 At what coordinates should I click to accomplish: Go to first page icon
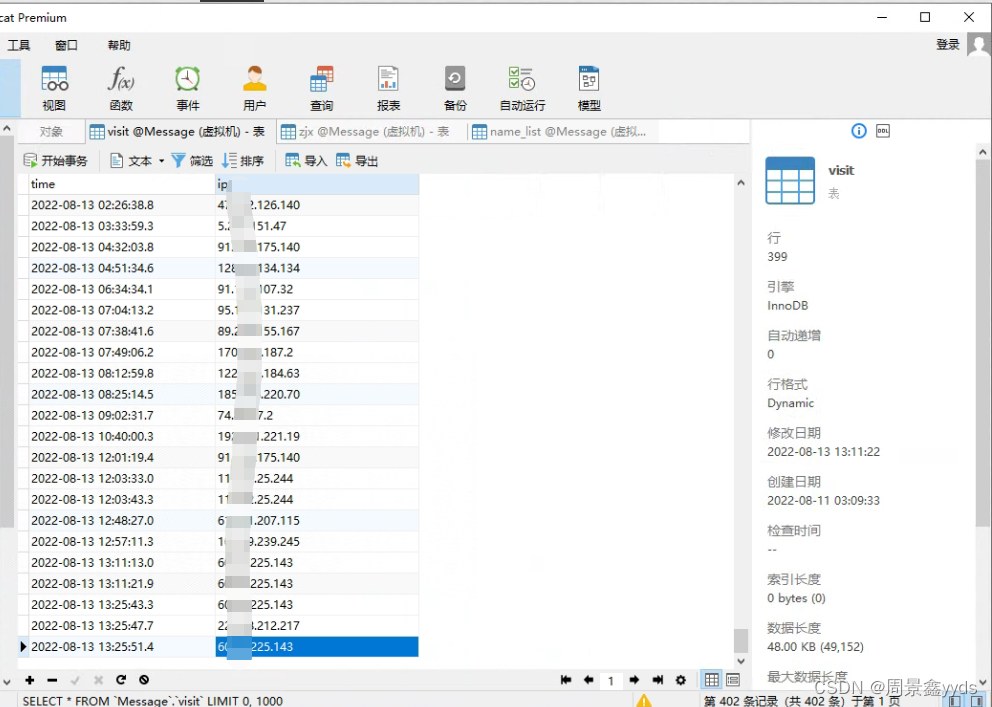(x=566, y=680)
